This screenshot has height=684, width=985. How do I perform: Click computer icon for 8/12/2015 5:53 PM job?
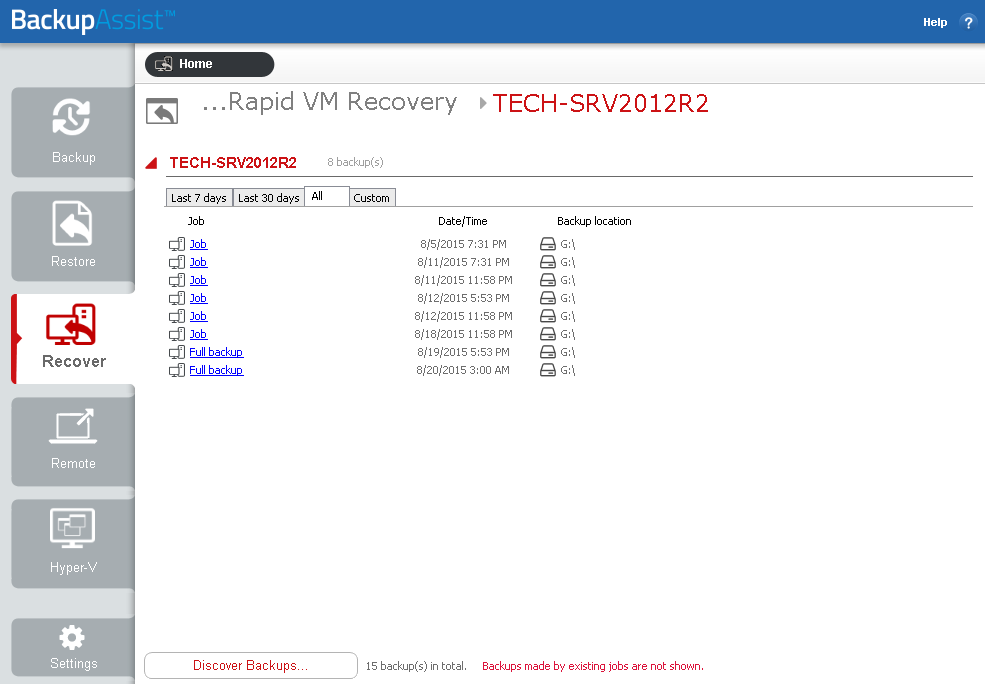177,298
